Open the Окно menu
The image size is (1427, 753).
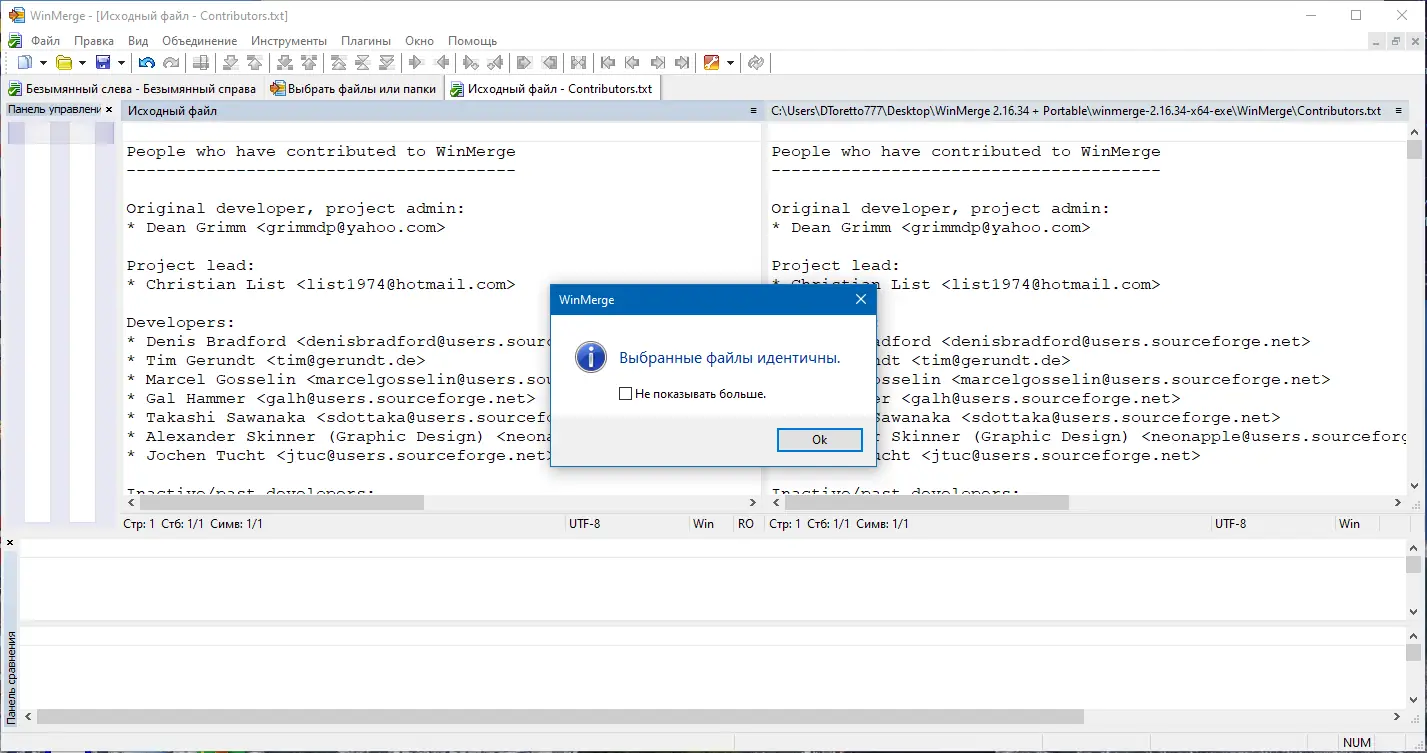click(419, 41)
